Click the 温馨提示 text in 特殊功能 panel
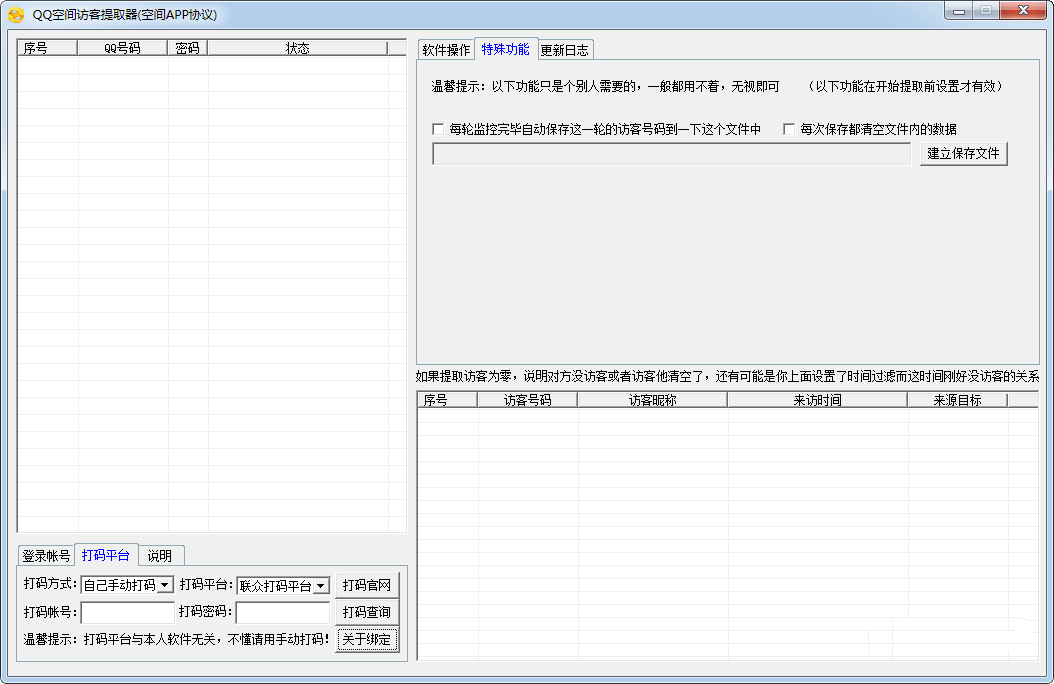 606,86
